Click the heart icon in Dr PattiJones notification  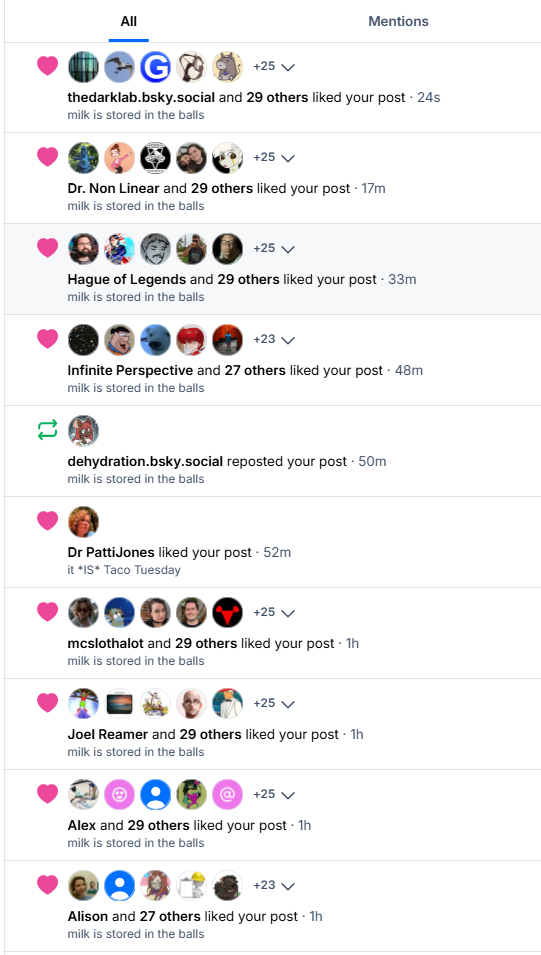pos(48,521)
